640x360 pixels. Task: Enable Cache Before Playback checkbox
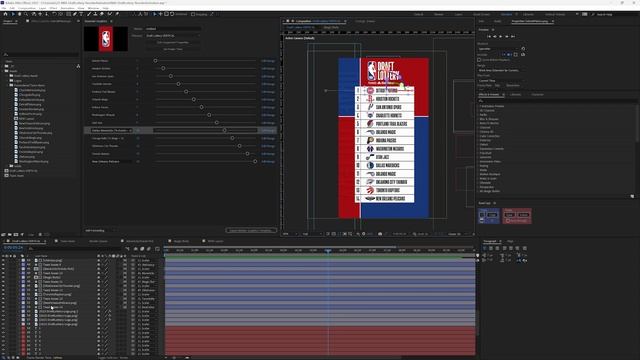click(479, 60)
